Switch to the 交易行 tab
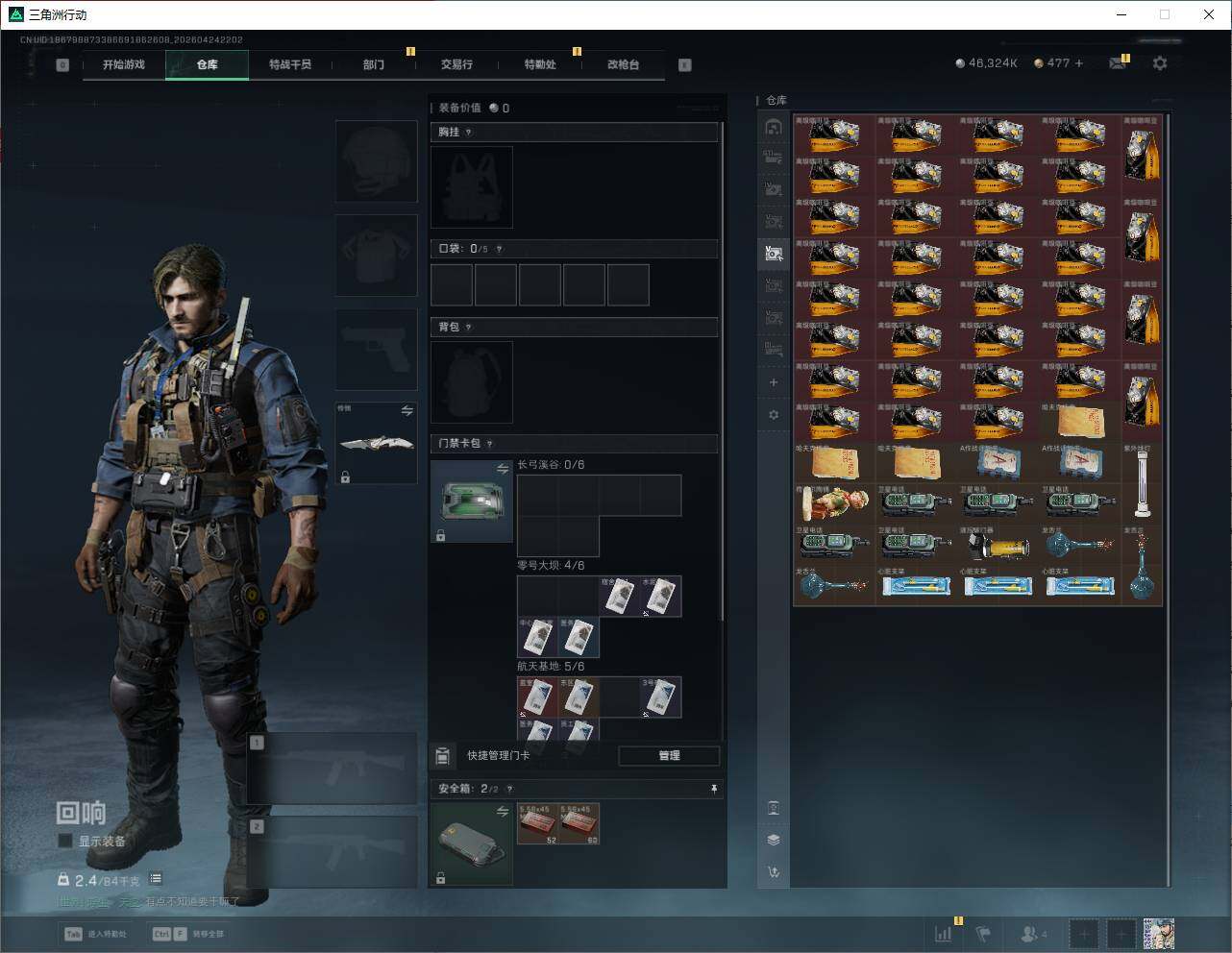Screen dimensions: 1232x953 click(456, 64)
